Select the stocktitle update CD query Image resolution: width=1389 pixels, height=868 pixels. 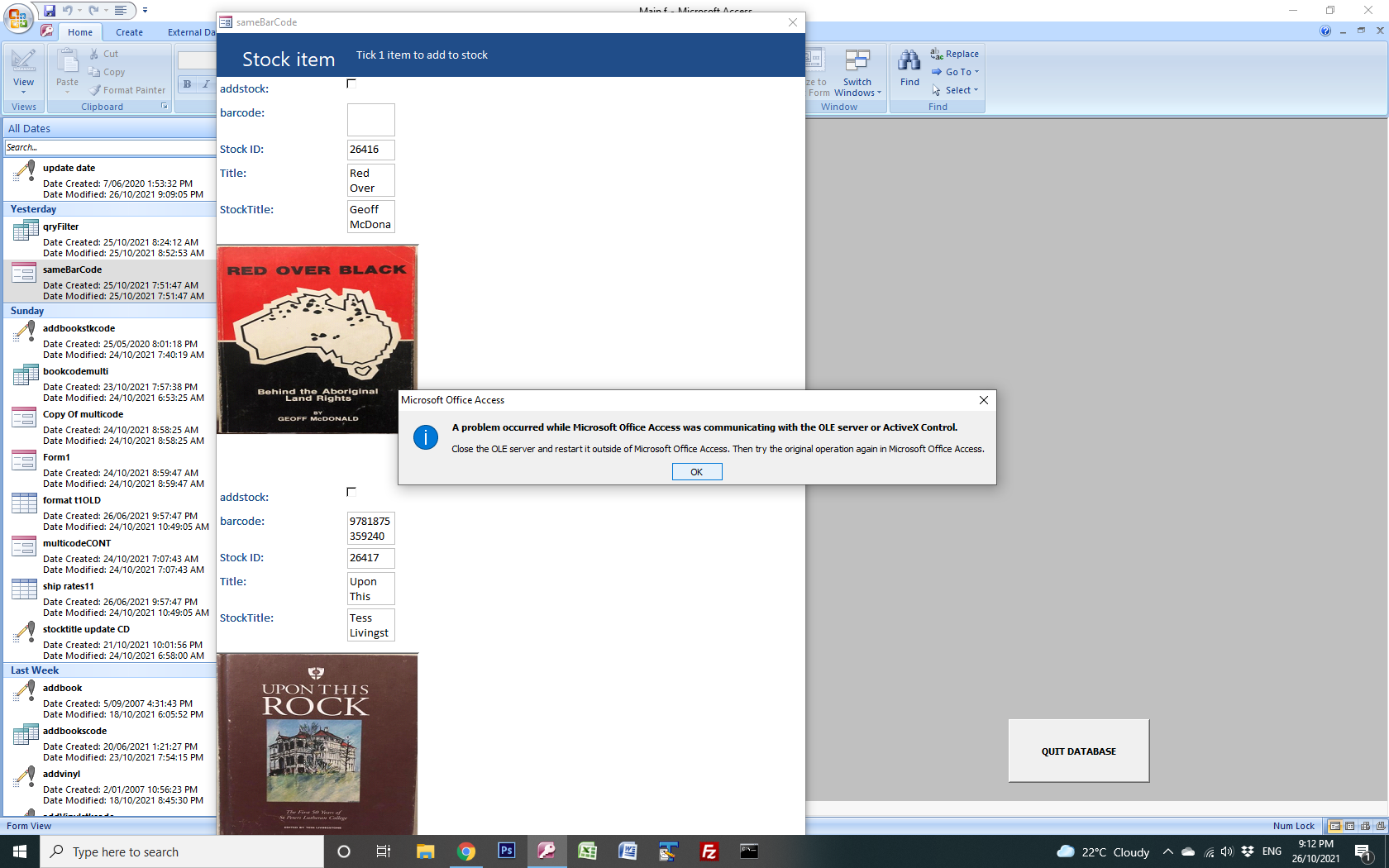[x=109, y=641]
